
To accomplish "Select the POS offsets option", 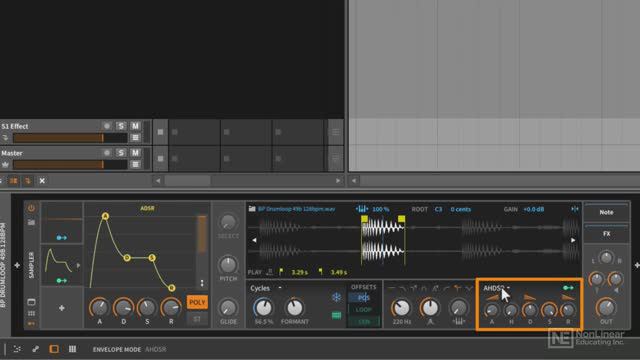I will coord(363,298).
